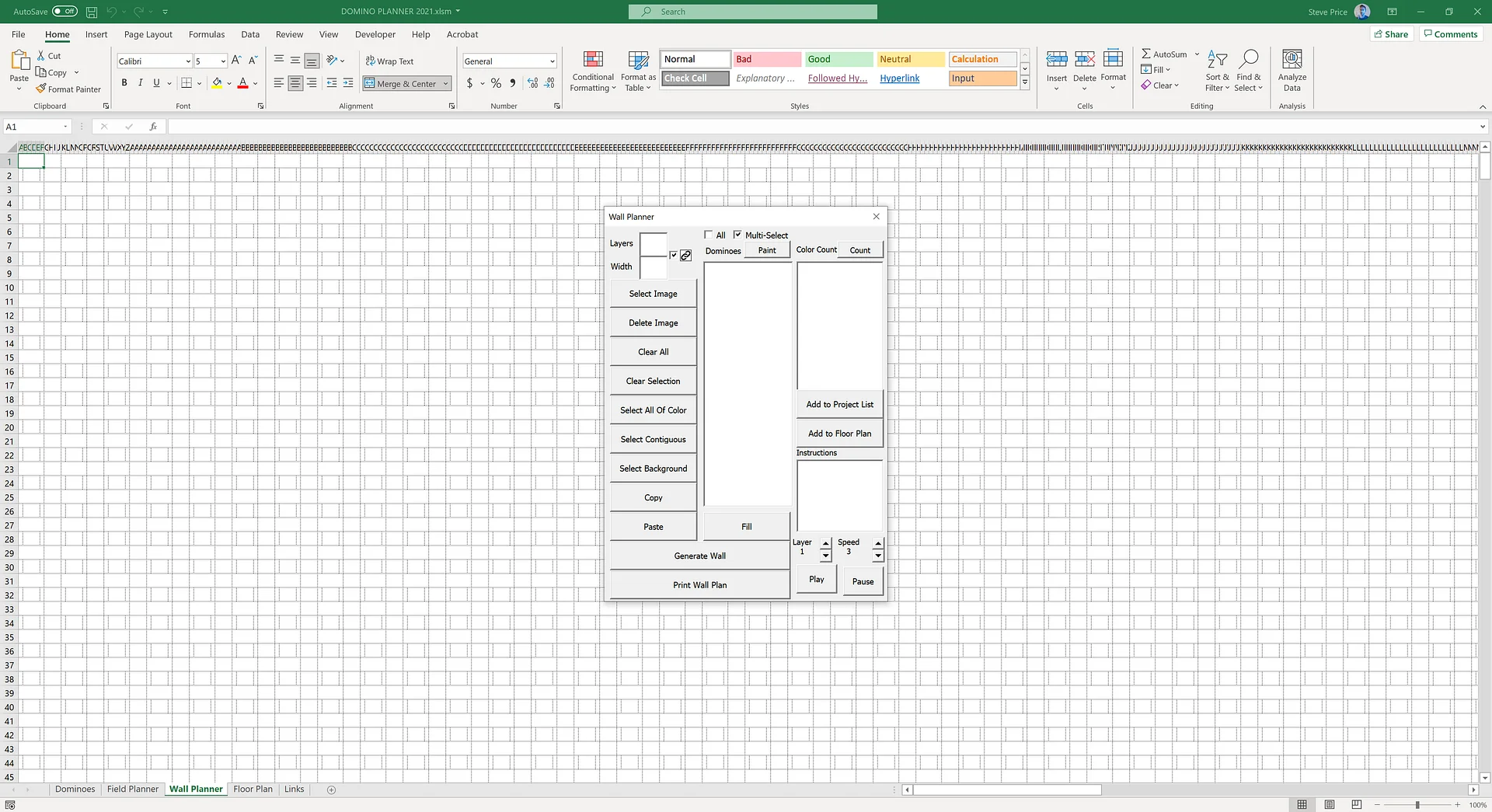Click the Format Painter brush
This screenshot has height=812, width=1492.
[41, 89]
